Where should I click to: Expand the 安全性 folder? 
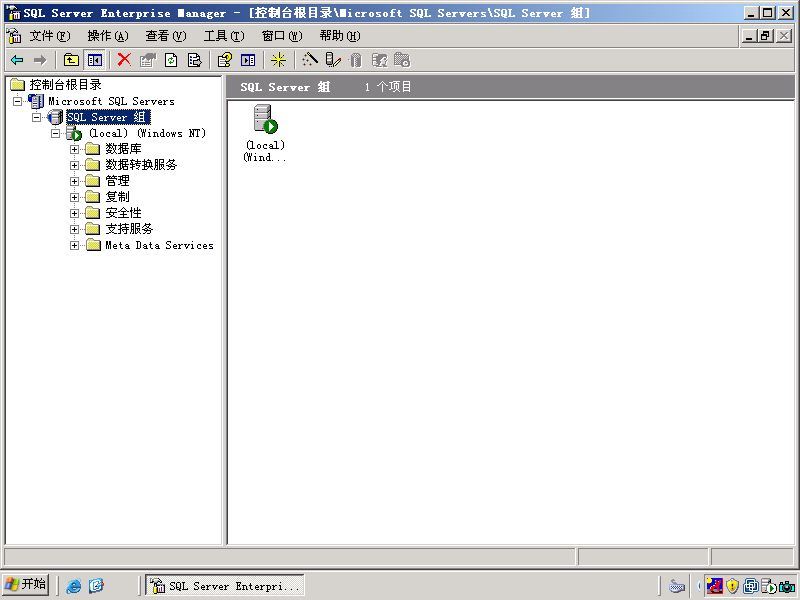[x=74, y=213]
